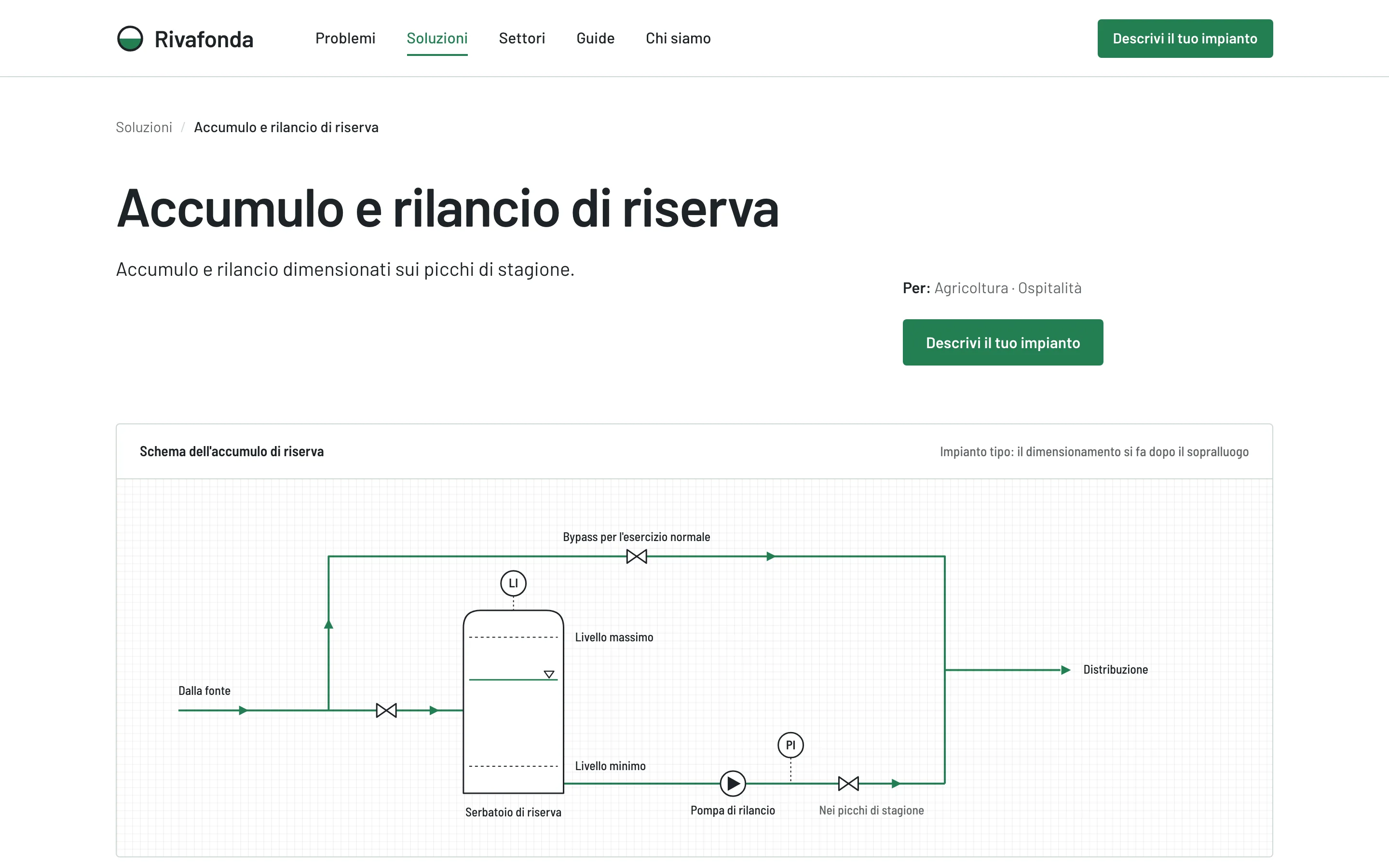This screenshot has height=868, width=1389.
Task: Click the Soluzioni breadcrumb link
Action: [144, 127]
